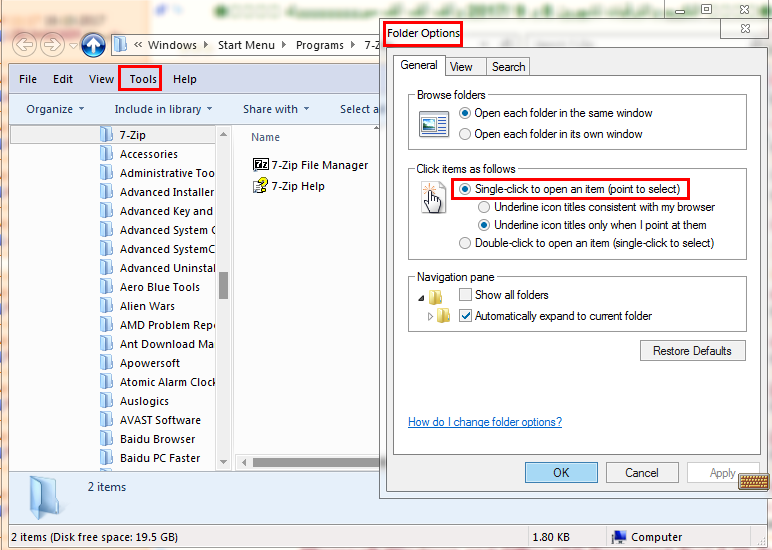The image size is (772, 550).
Task: Select Underline titles consistent with my browser
Action: click(484, 207)
